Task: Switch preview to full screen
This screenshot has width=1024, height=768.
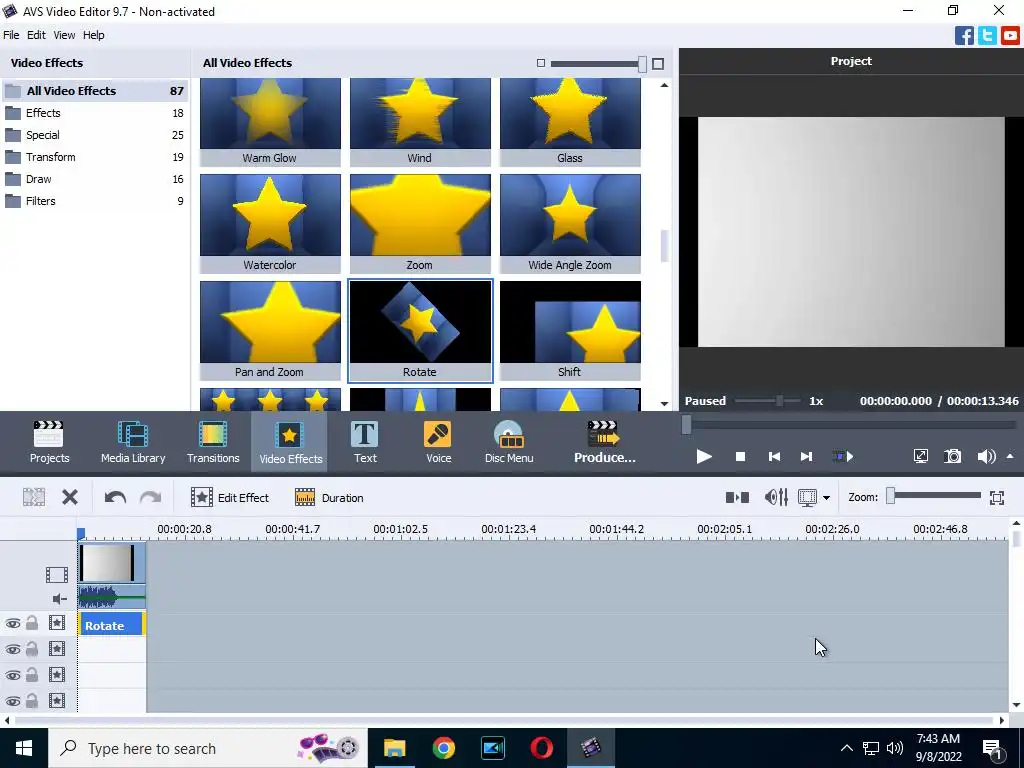Action: 920,456
